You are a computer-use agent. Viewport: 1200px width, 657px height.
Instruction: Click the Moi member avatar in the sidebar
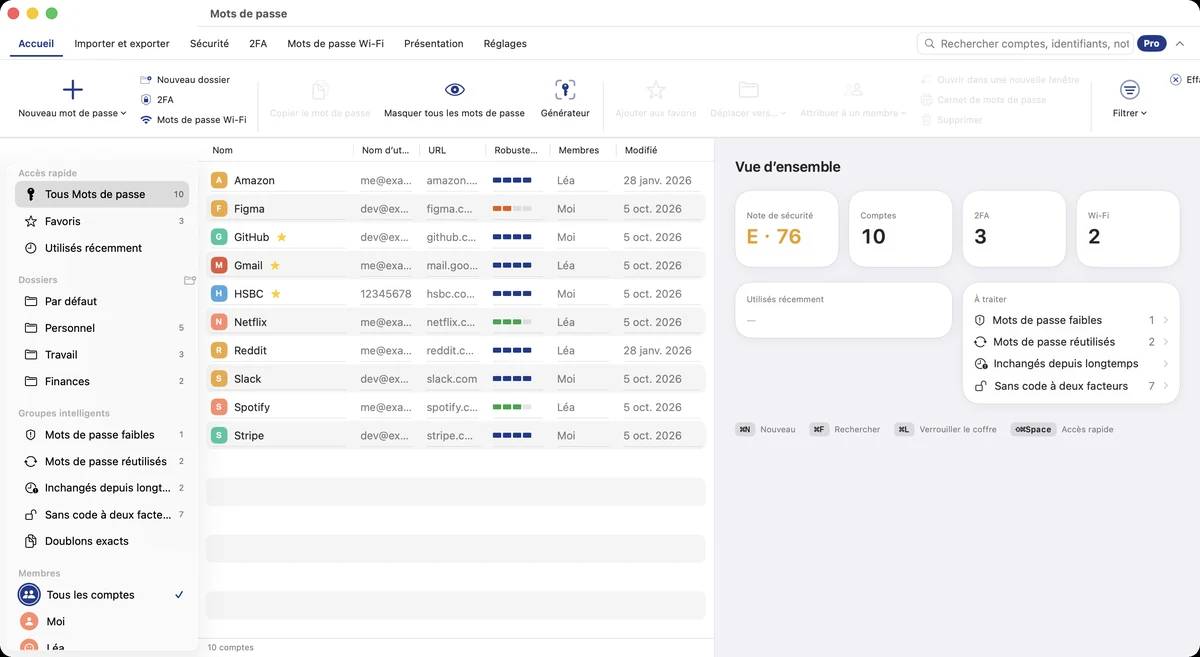point(29,621)
